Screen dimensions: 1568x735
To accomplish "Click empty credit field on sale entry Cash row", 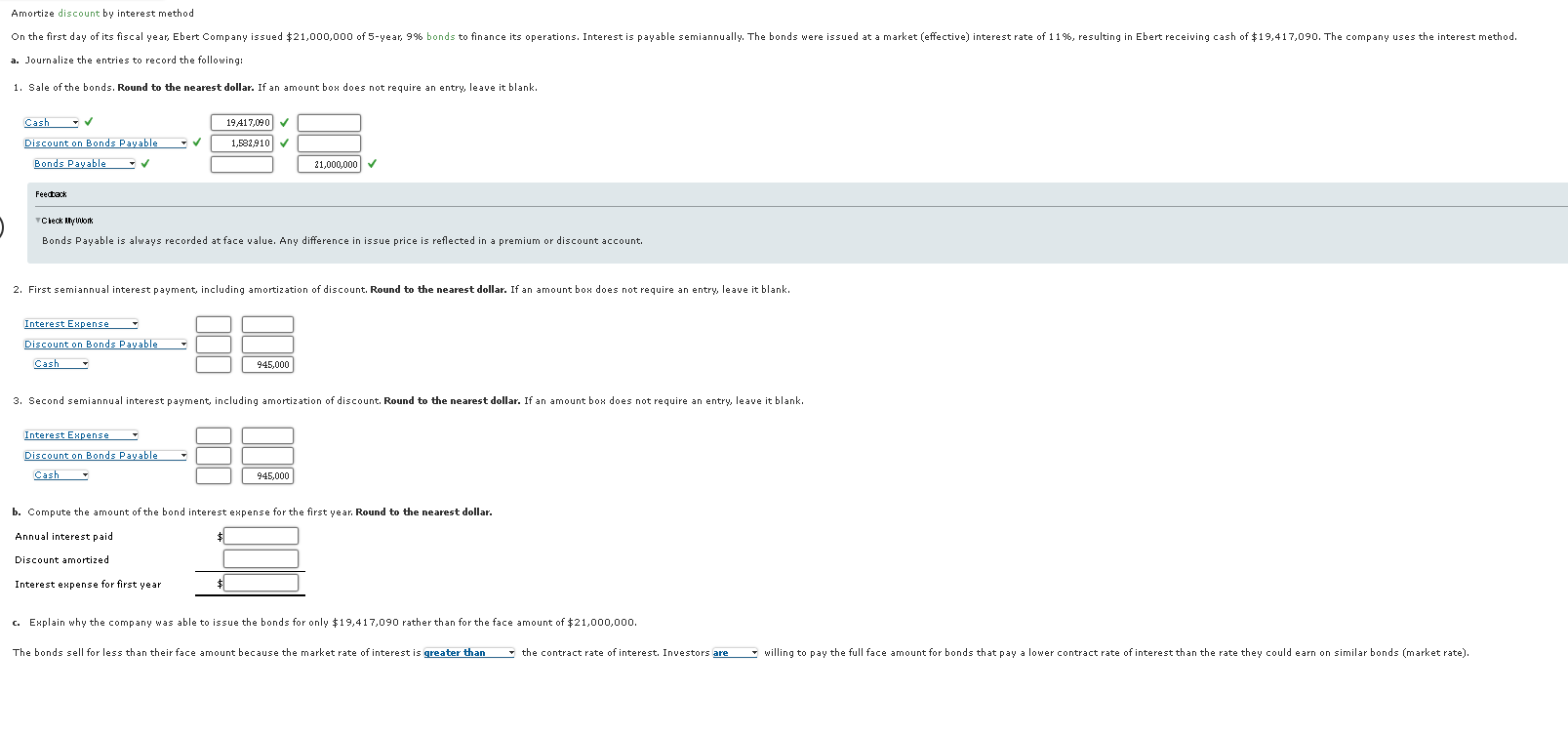I will point(329,123).
